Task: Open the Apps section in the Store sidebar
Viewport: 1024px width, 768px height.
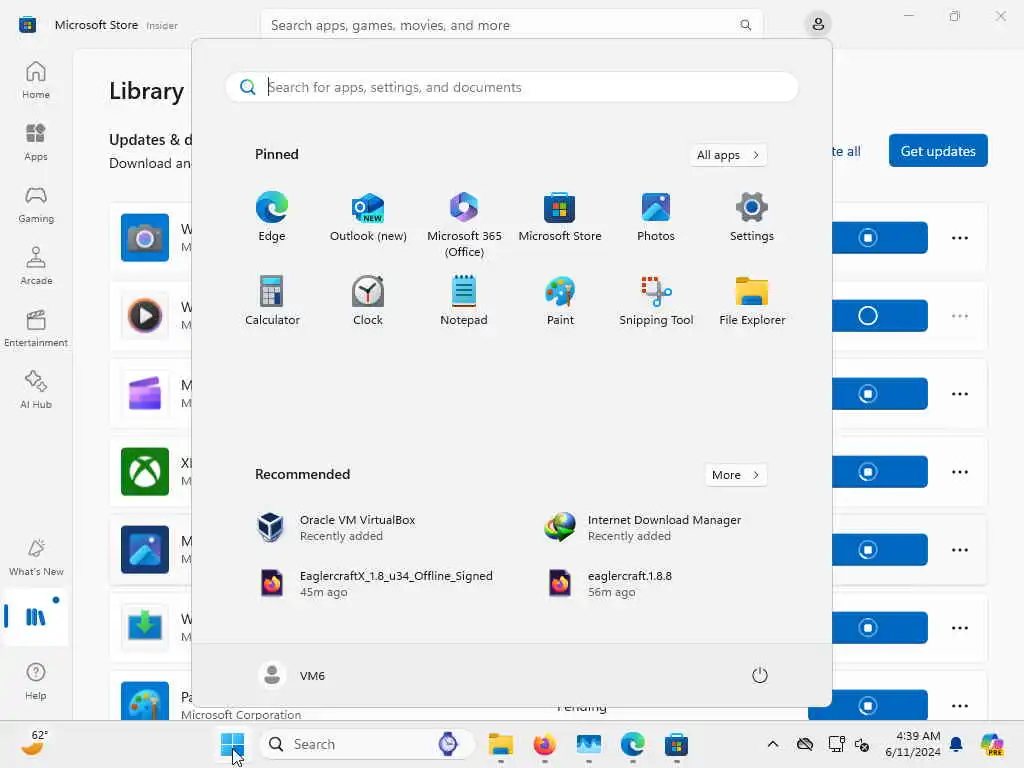Action: (x=36, y=142)
